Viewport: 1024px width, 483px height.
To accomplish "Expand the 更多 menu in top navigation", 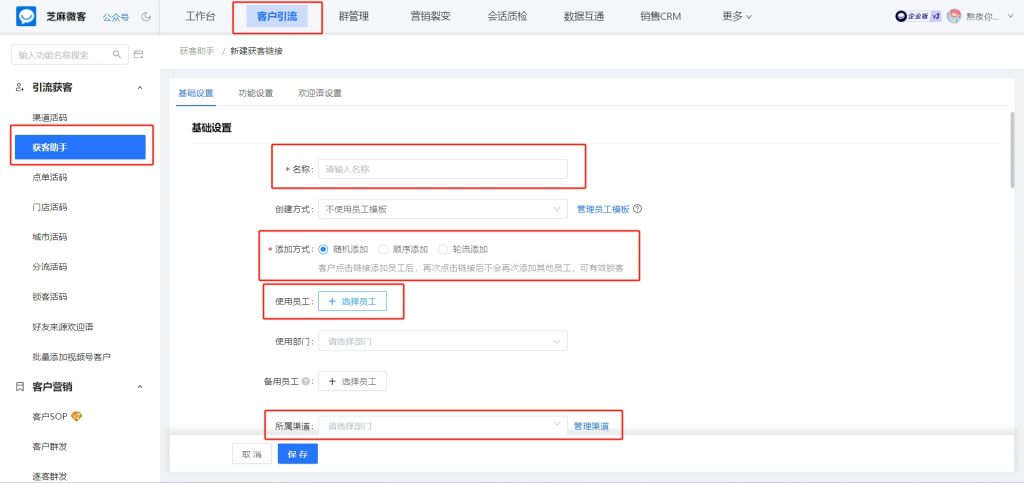I will pyautogui.click(x=737, y=17).
